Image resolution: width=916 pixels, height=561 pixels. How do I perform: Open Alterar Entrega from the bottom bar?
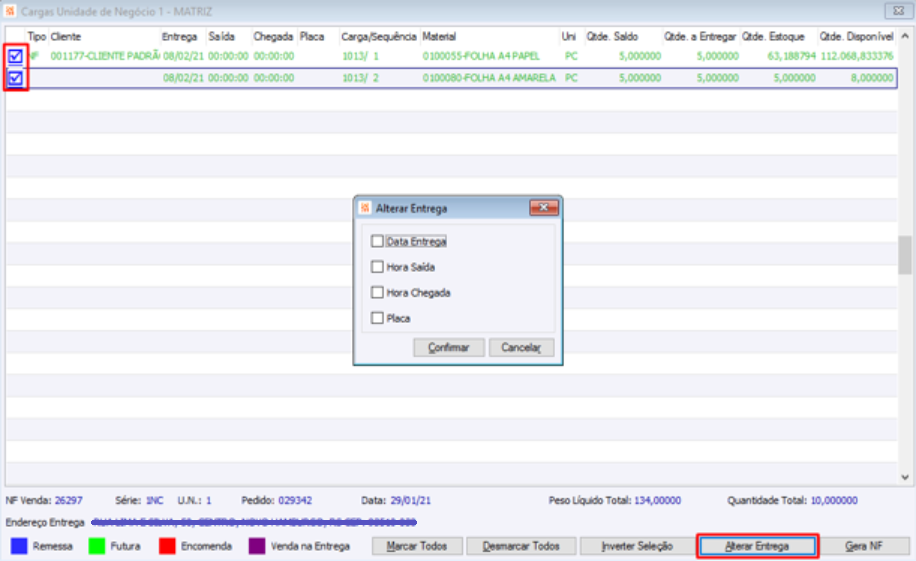[x=757, y=546]
